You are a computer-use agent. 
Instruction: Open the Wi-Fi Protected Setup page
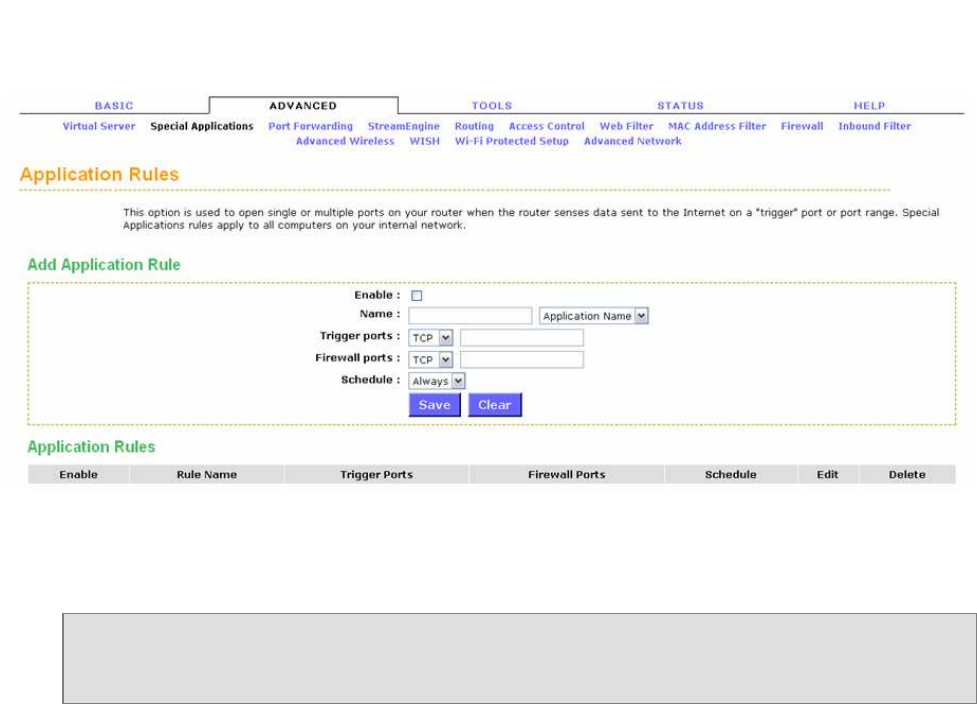512,141
